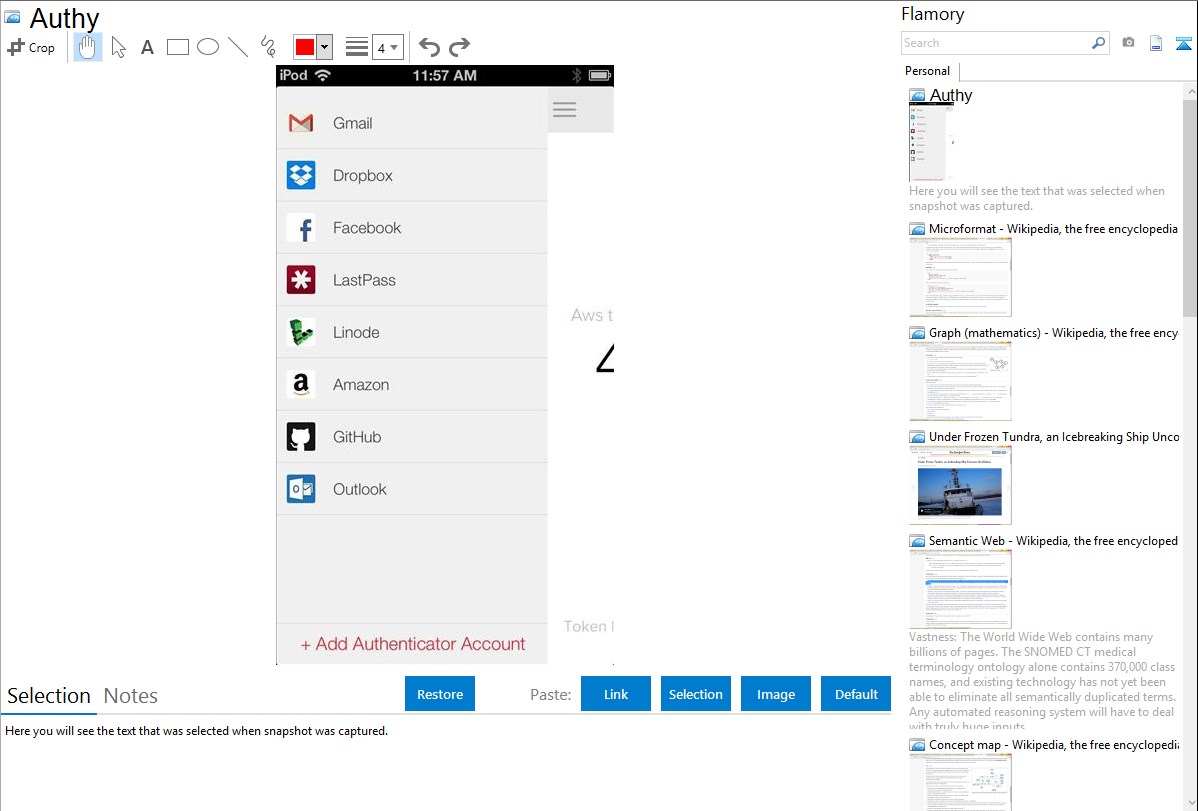Open the Semantic Web snapshot thumbnail

tap(960, 589)
